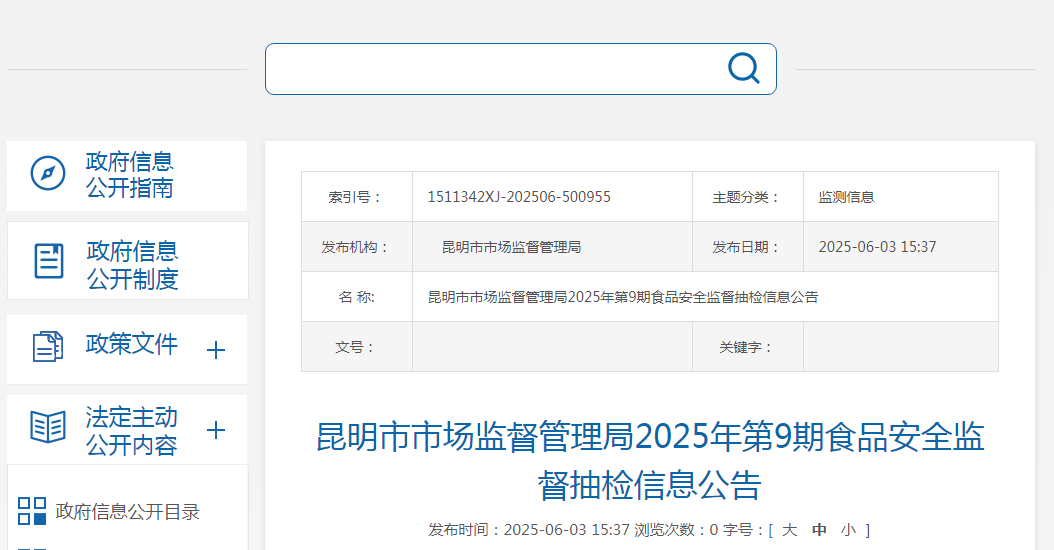
Task: Set font size to 小
Action: (x=848, y=530)
